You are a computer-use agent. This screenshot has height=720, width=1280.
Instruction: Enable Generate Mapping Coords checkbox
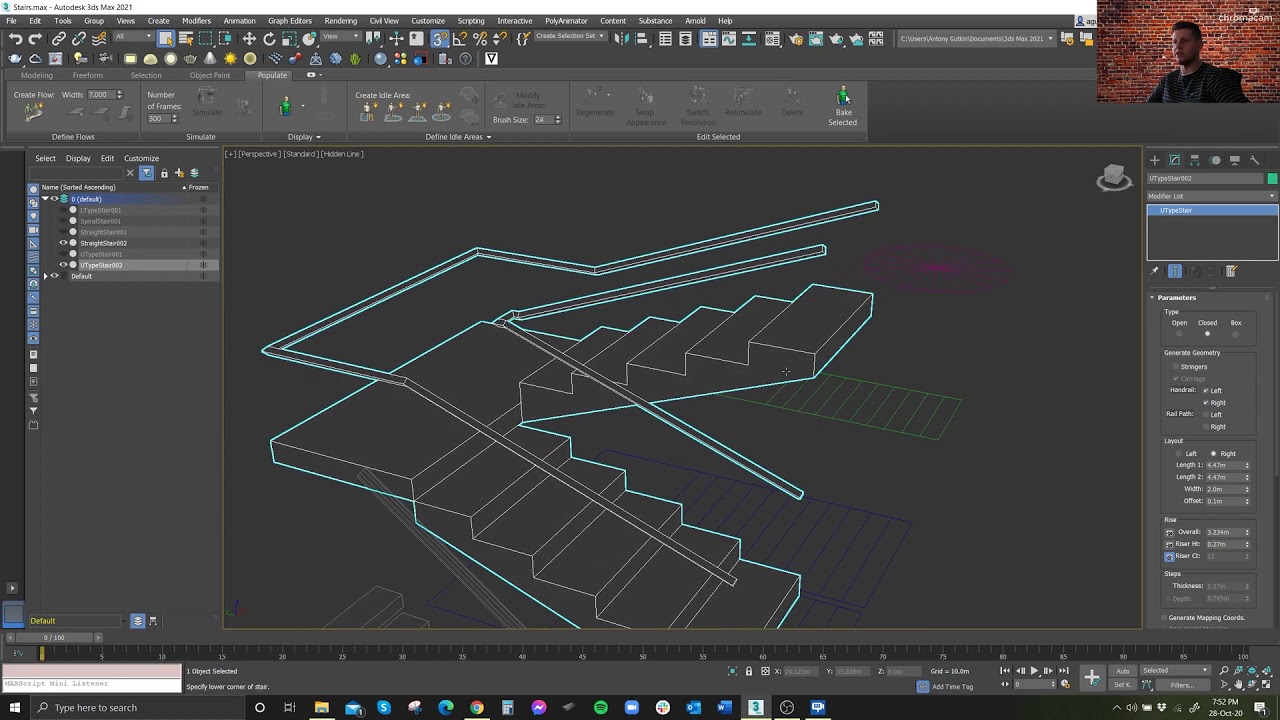coord(1164,618)
